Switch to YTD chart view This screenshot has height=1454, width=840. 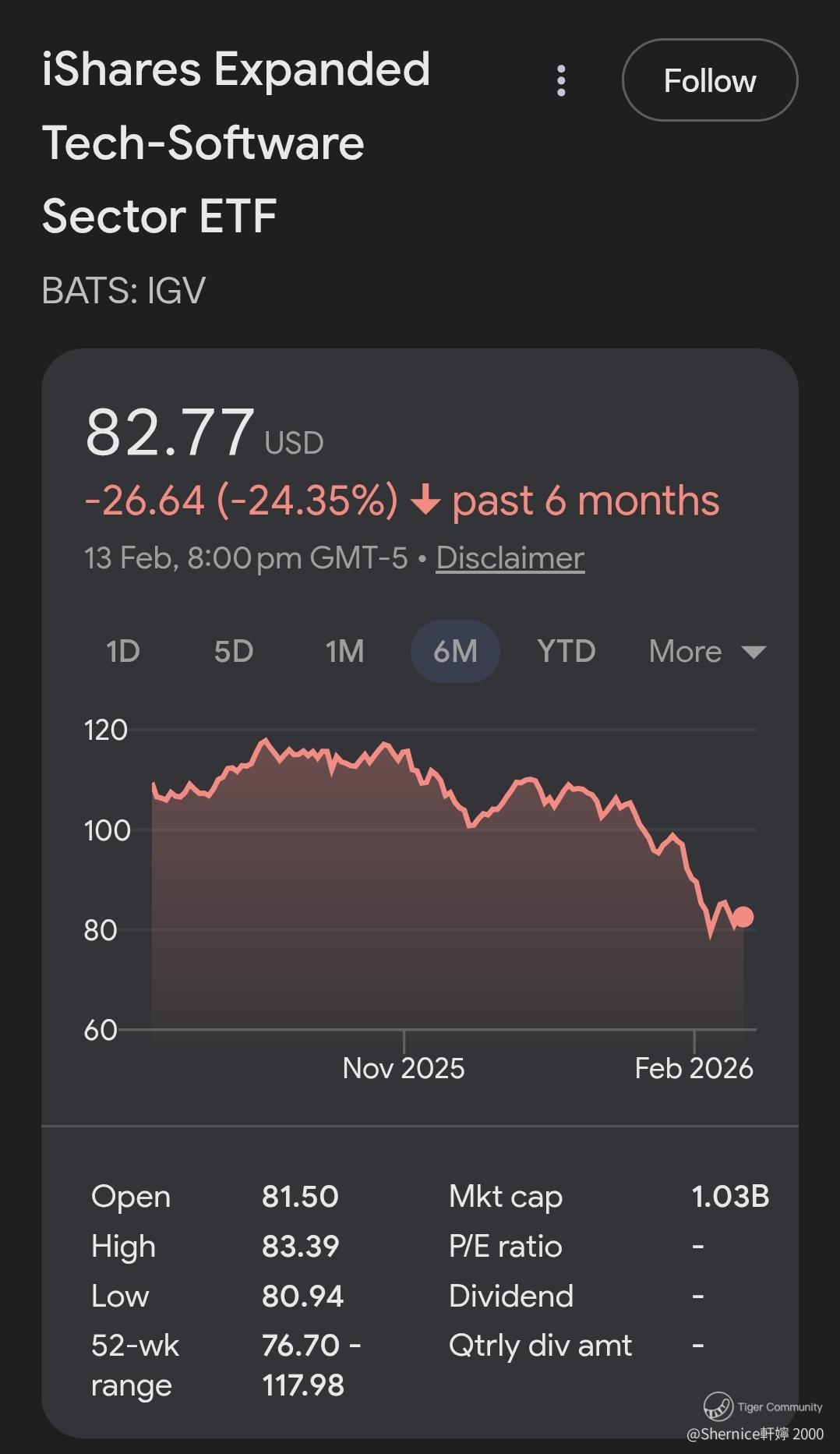click(566, 651)
